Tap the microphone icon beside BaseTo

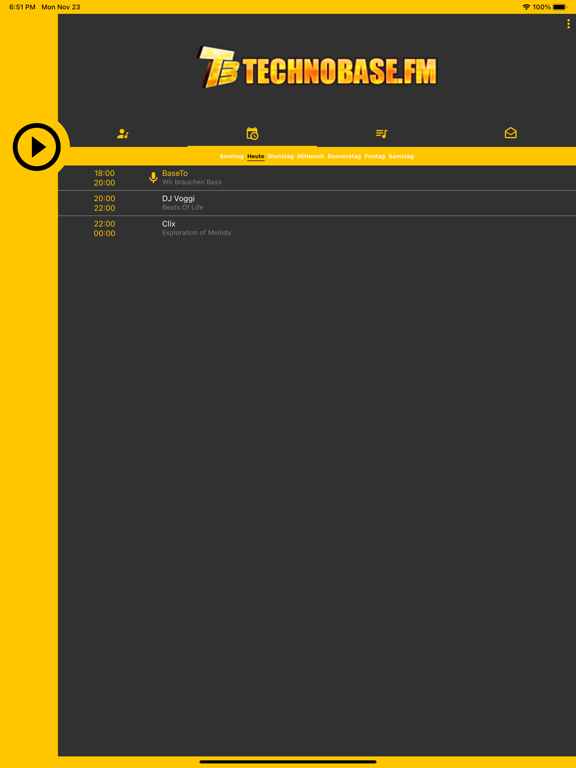(153, 178)
